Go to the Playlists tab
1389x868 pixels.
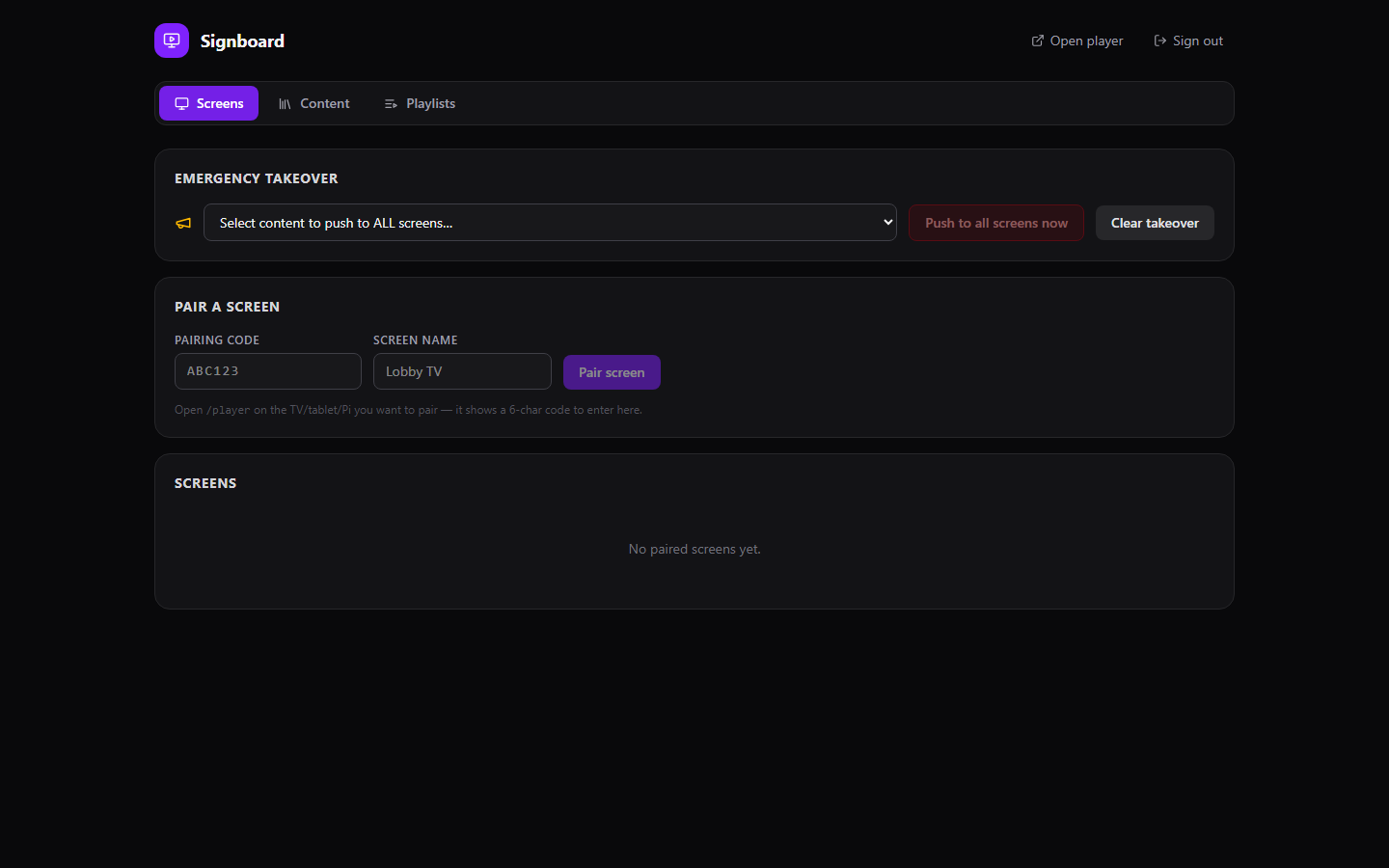pos(420,103)
